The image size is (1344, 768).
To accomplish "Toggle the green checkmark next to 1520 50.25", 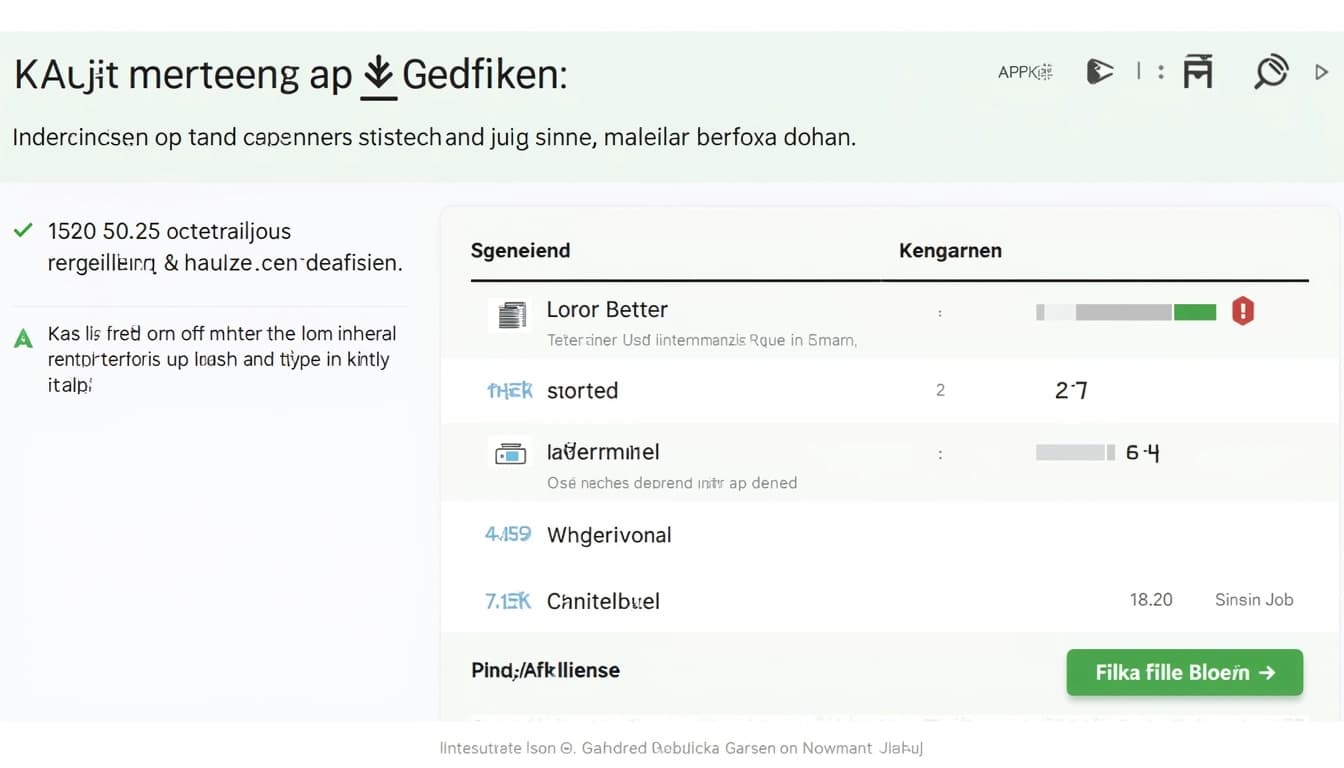I will pyautogui.click(x=22, y=231).
